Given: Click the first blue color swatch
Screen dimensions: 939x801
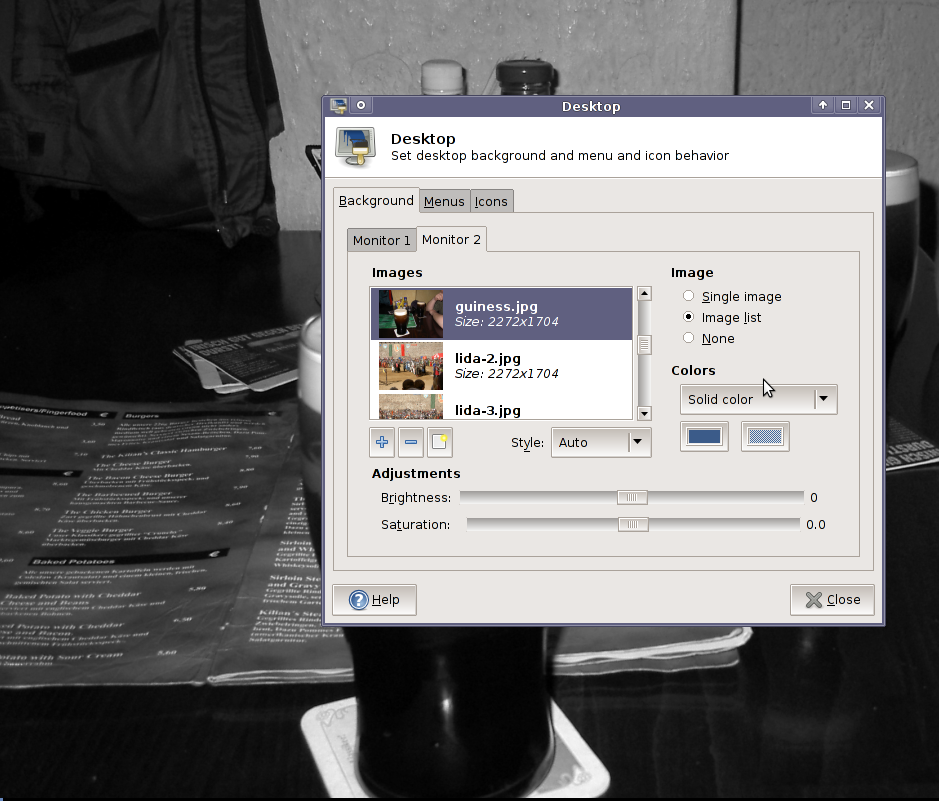Looking at the screenshot, I should click(704, 436).
